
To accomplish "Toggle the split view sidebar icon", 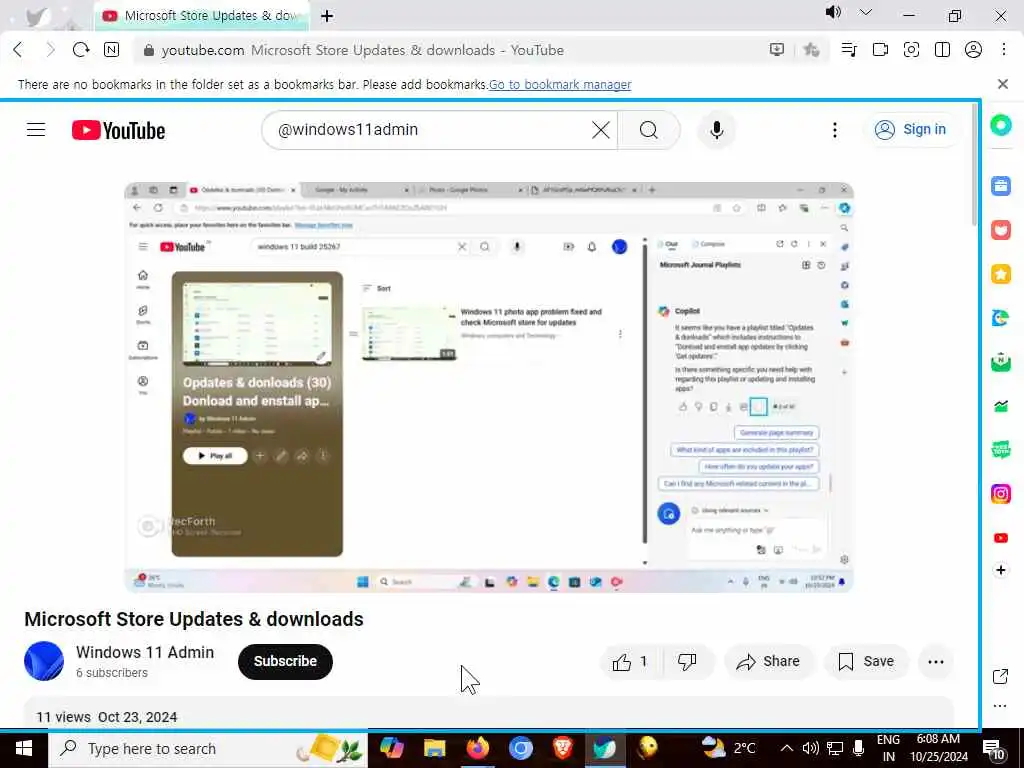I will coord(942,50).
